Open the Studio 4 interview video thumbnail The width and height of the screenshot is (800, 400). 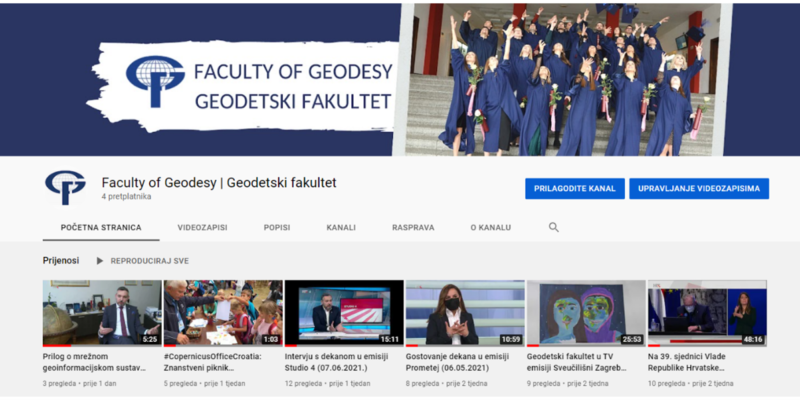(344, 313)
